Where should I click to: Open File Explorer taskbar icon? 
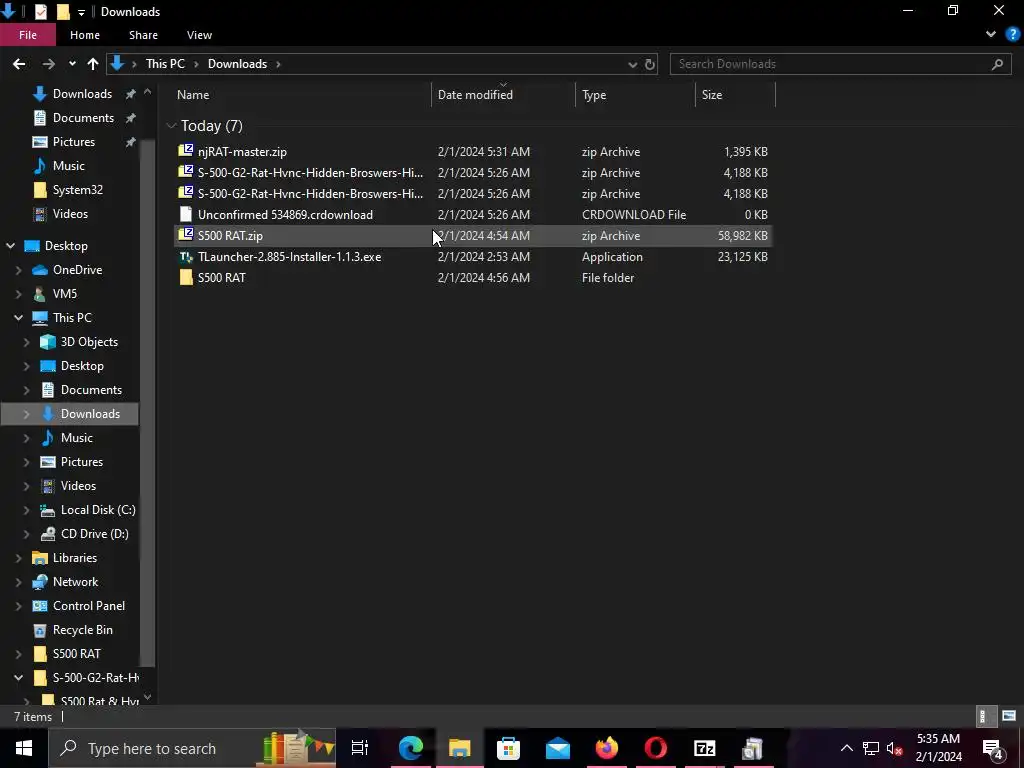tap(460, 748)
